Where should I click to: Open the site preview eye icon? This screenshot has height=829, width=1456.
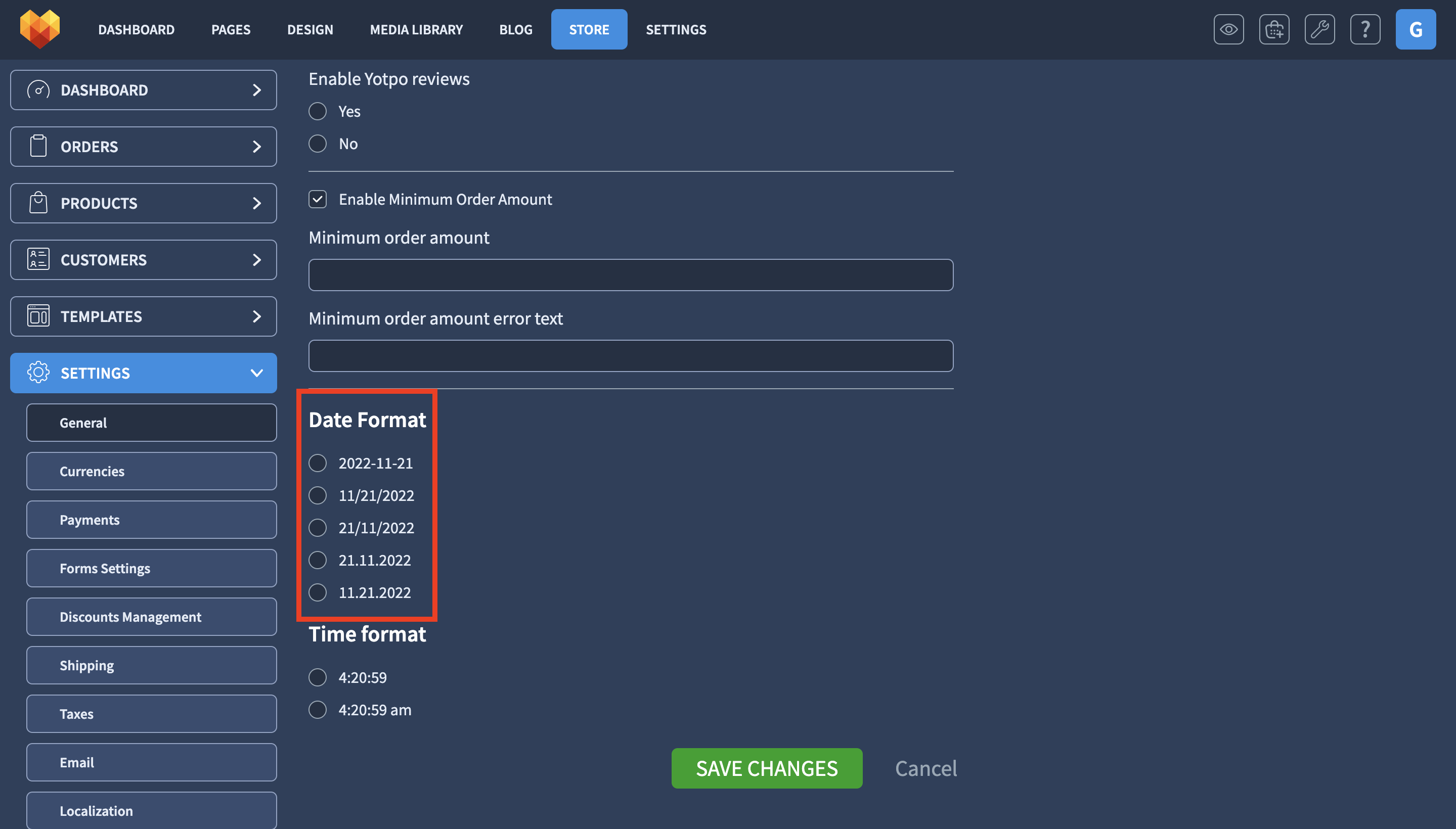pyautogui.click(x=1229, y=29)
